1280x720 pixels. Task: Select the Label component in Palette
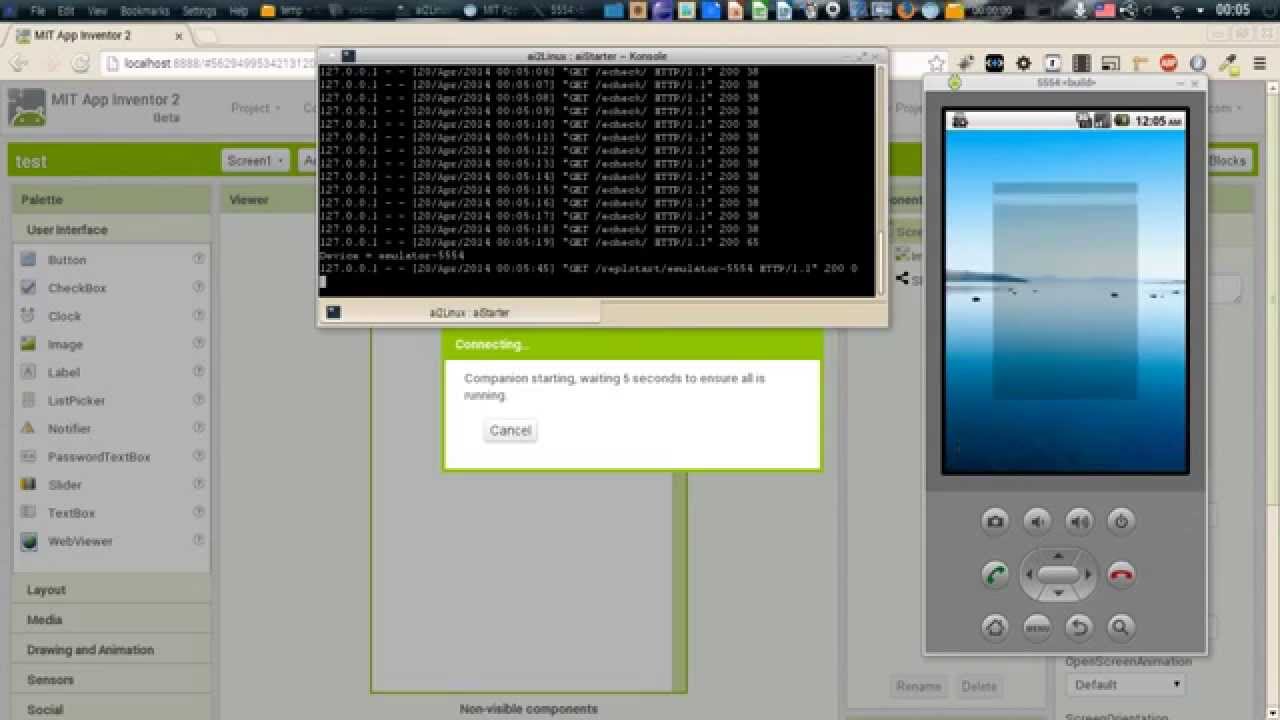[x=63, y=372]
